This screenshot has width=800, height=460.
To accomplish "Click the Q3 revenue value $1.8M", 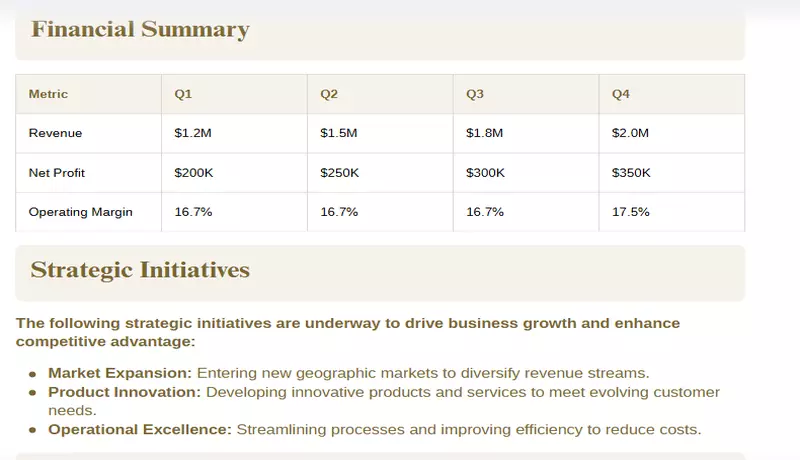I will click(485, 133).
